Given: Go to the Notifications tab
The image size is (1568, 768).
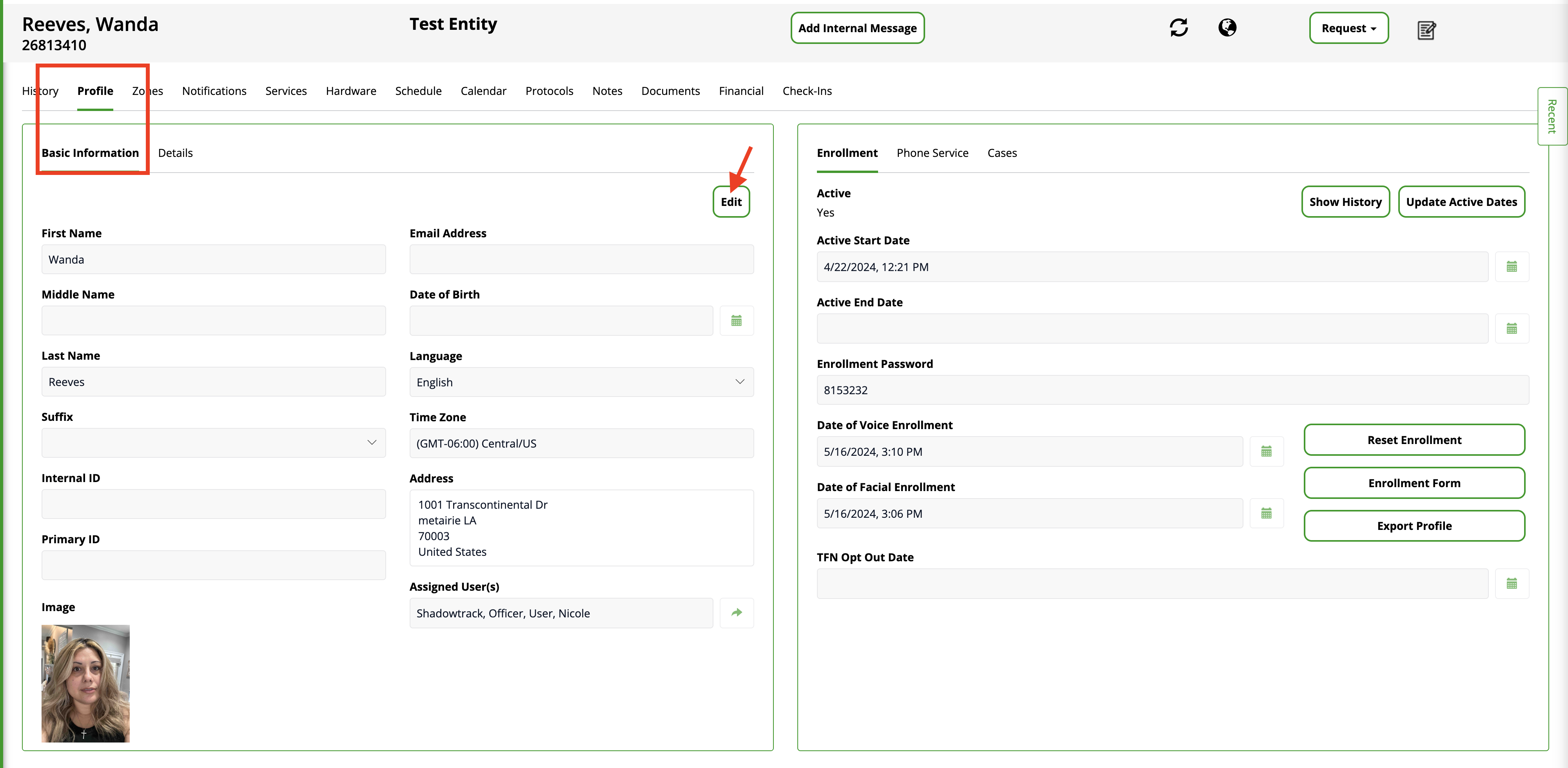Looking at the screenshot, I should pos(214,91).
